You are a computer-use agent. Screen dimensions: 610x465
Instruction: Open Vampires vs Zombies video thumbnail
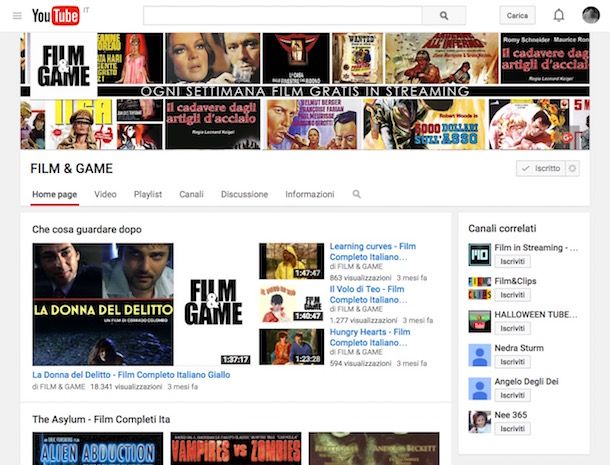pyautogui.click(x=236, y=448)
